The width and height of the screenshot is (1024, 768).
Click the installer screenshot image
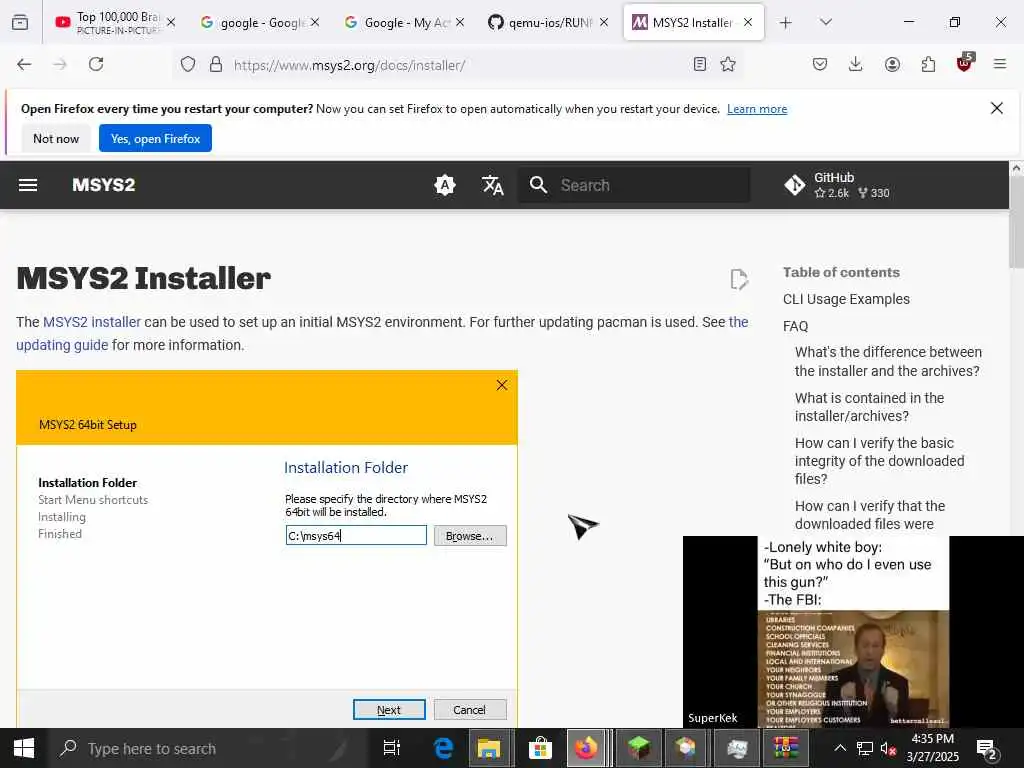(x=267, y=549)
